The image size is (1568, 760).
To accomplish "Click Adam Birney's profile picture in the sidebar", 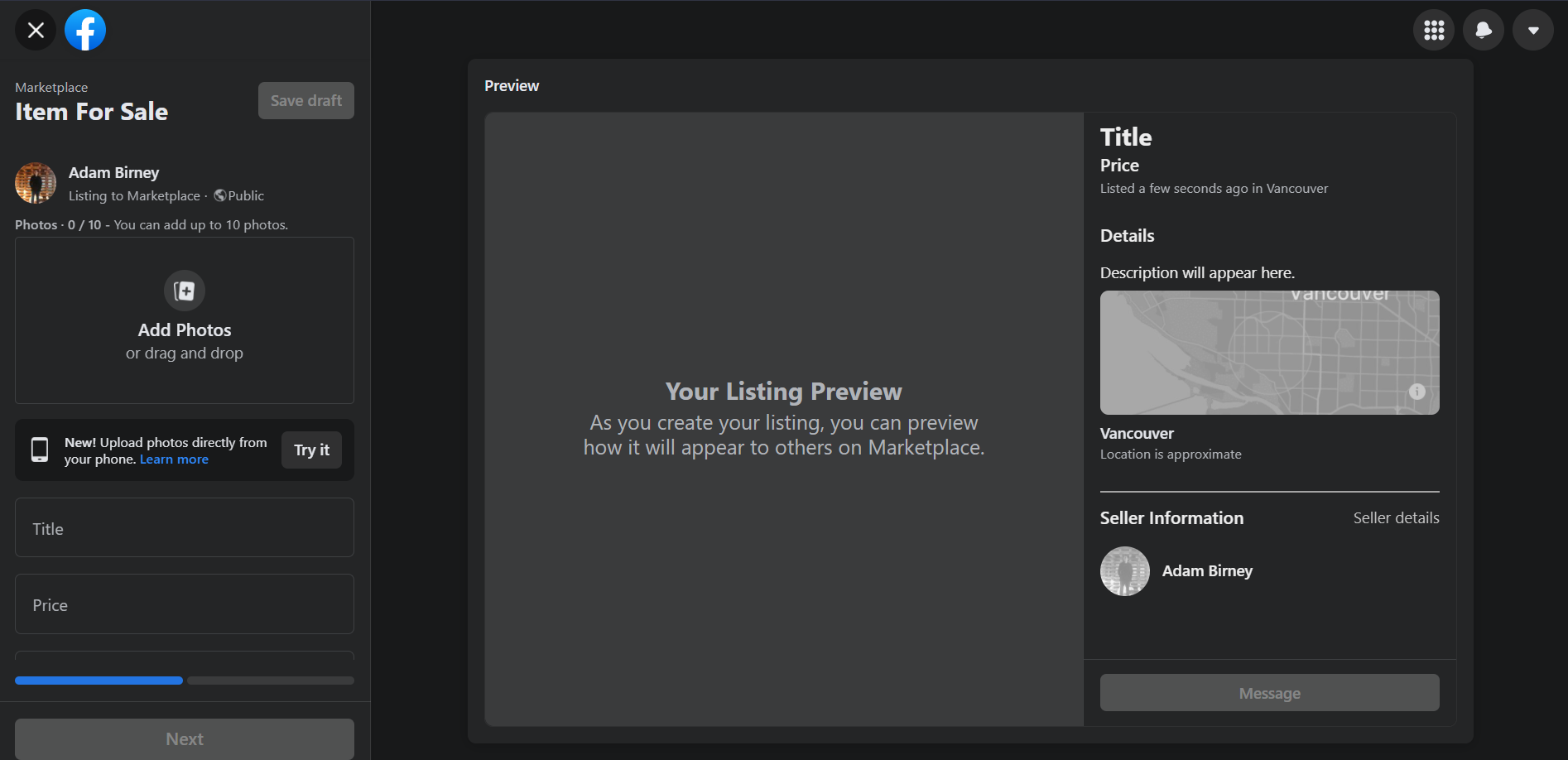I will tap(36, 183).
